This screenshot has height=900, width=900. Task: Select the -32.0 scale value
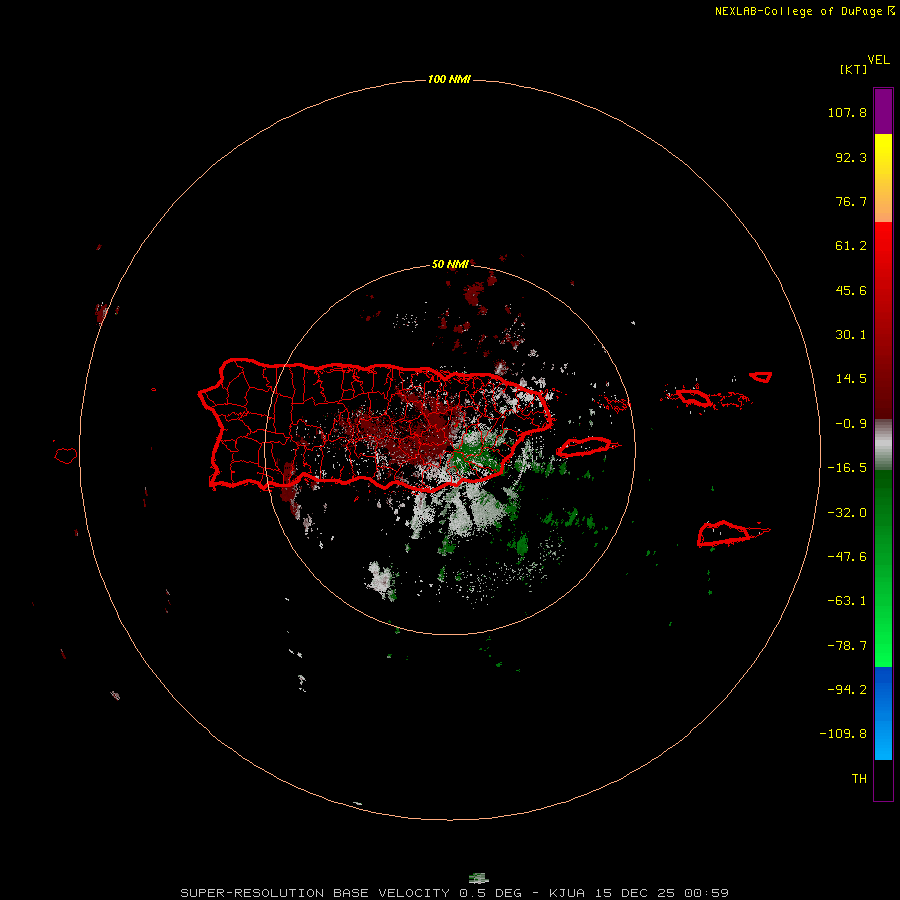pyautogui.click(x=847, y=513)
